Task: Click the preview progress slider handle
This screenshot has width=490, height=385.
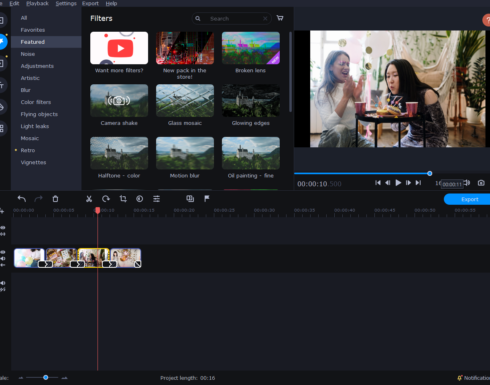Action: [430, 173]
